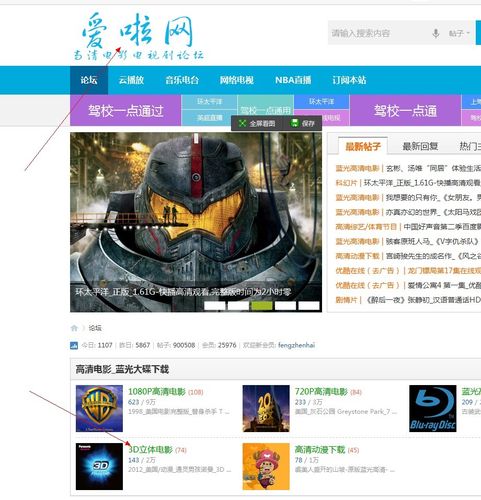Image resolution: width=481 pixels, height=500 pixels.
Task: Click the section header 高清电影_蓝光大碟下载
Action: 122,369
